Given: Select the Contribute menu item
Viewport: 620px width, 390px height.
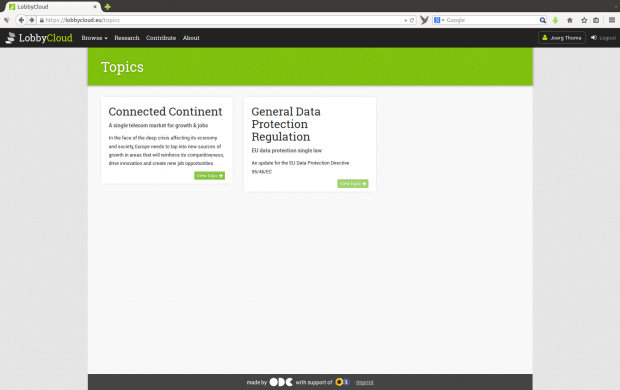Looking at the screenshot, I should (161, 38).
